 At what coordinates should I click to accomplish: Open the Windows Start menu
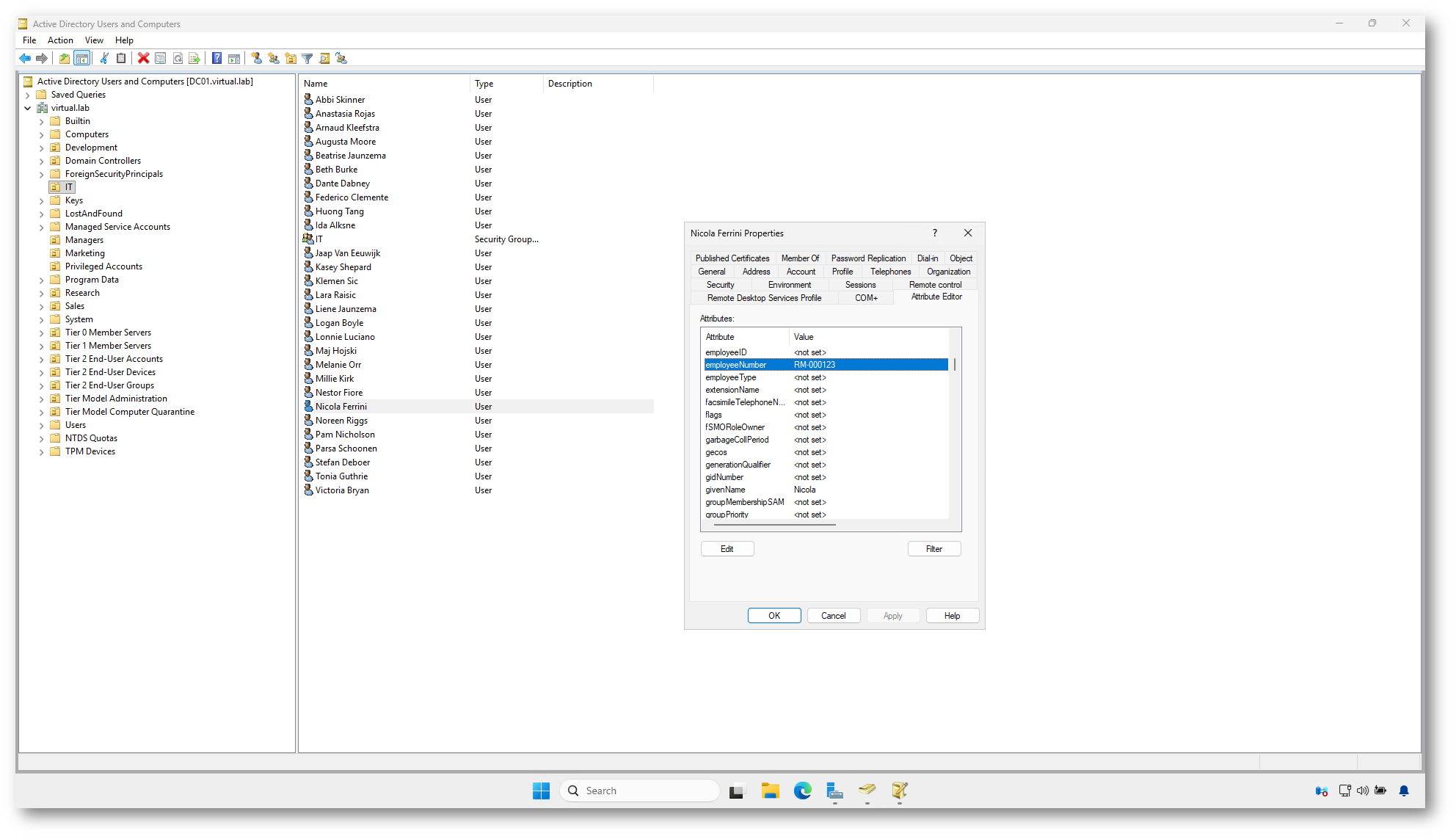(542, 791)
